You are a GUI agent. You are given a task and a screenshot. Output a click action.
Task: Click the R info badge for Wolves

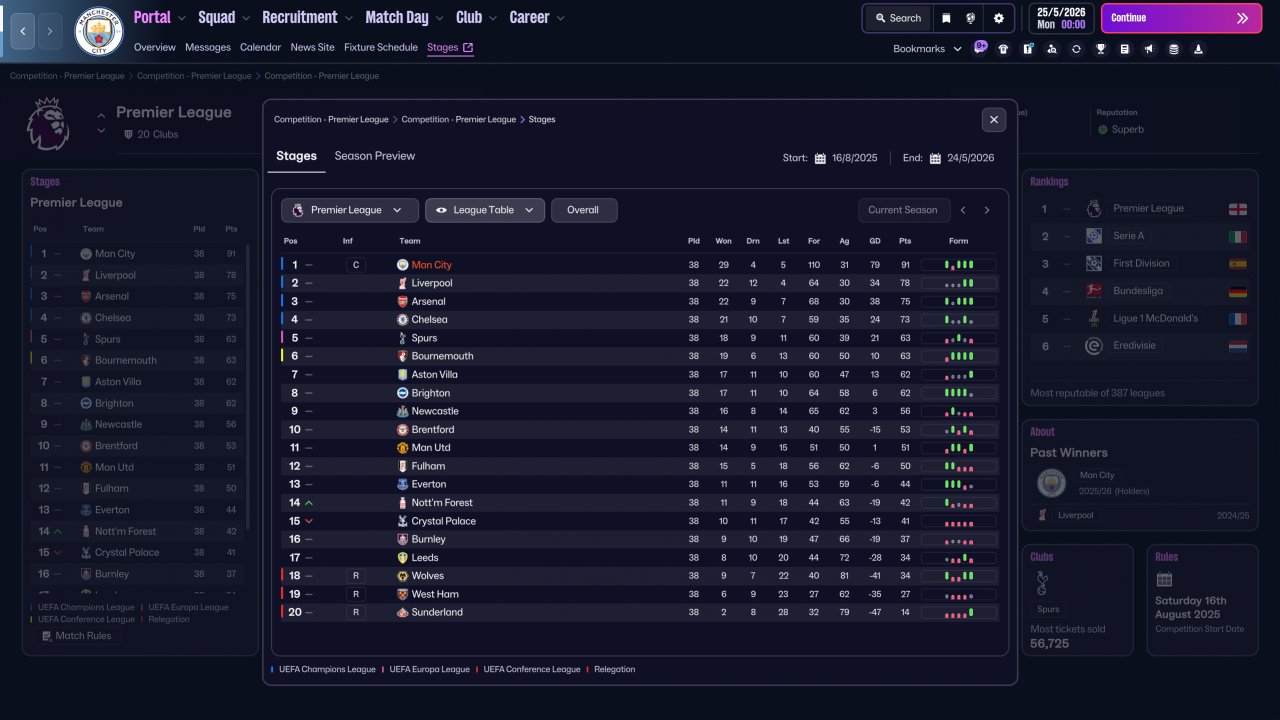(x=355, y=576)
